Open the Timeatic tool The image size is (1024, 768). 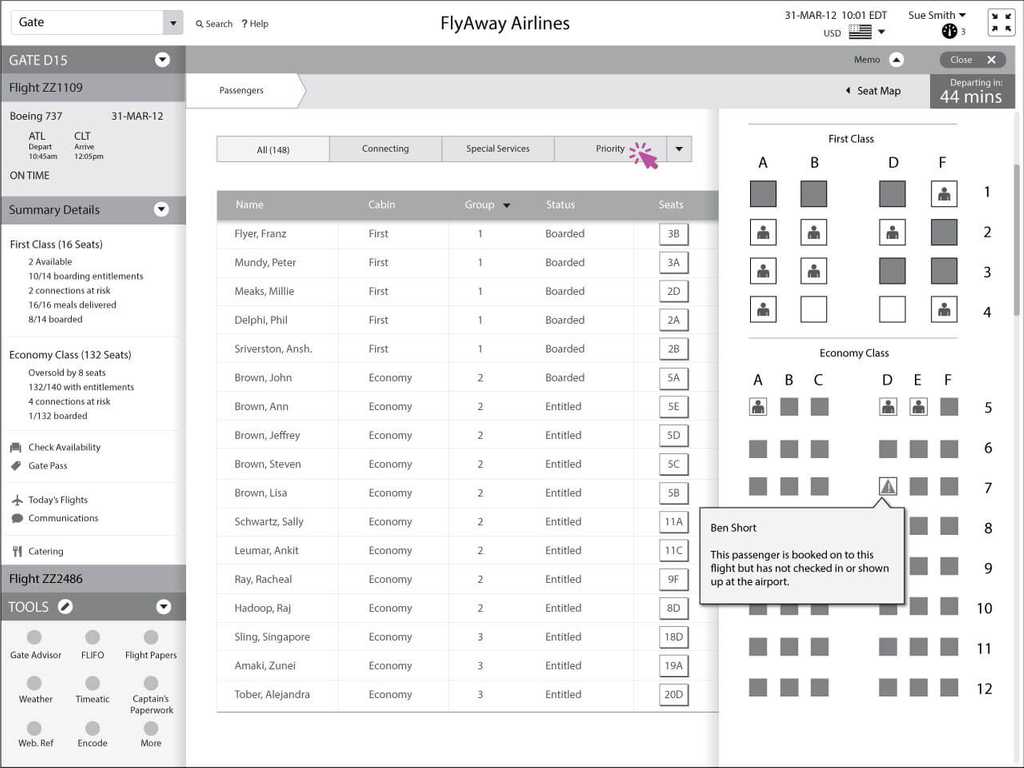pyautogui.click(x=92, y=682)
